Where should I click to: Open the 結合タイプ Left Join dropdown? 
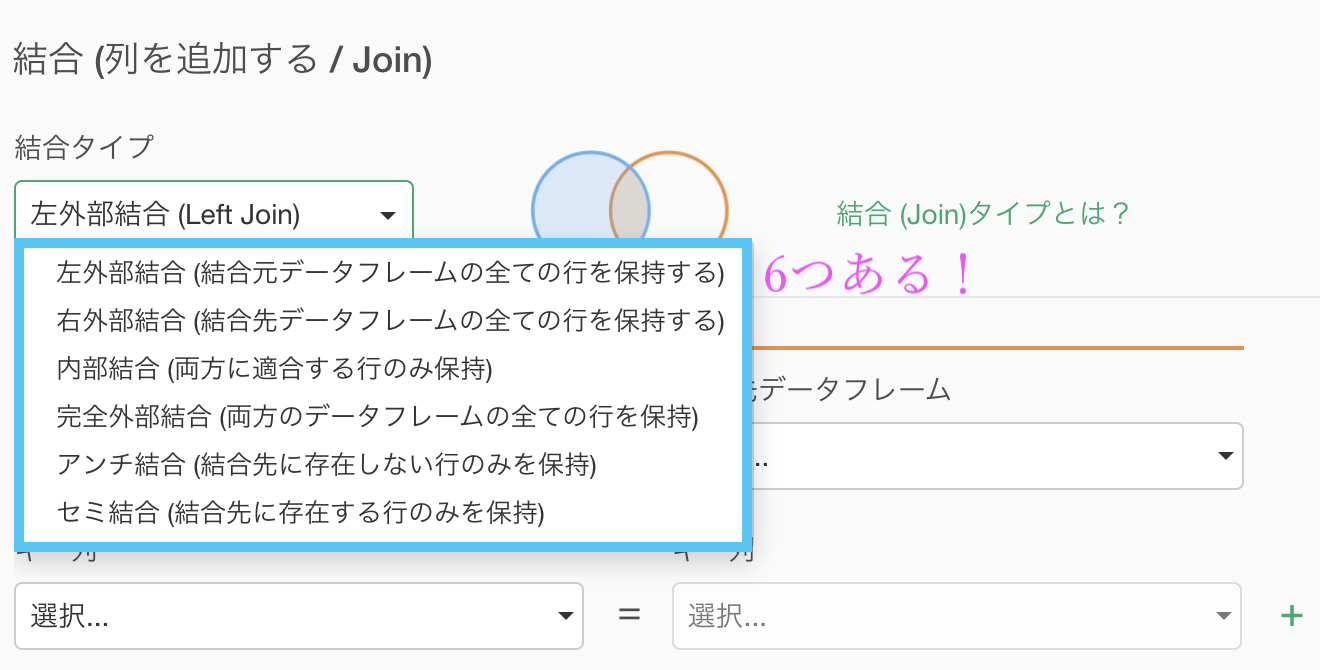(214, 213)
